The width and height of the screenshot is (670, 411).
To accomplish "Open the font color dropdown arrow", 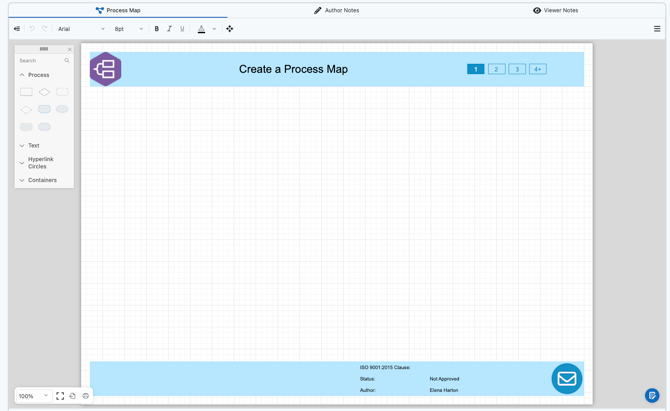I will pos(214,29).
